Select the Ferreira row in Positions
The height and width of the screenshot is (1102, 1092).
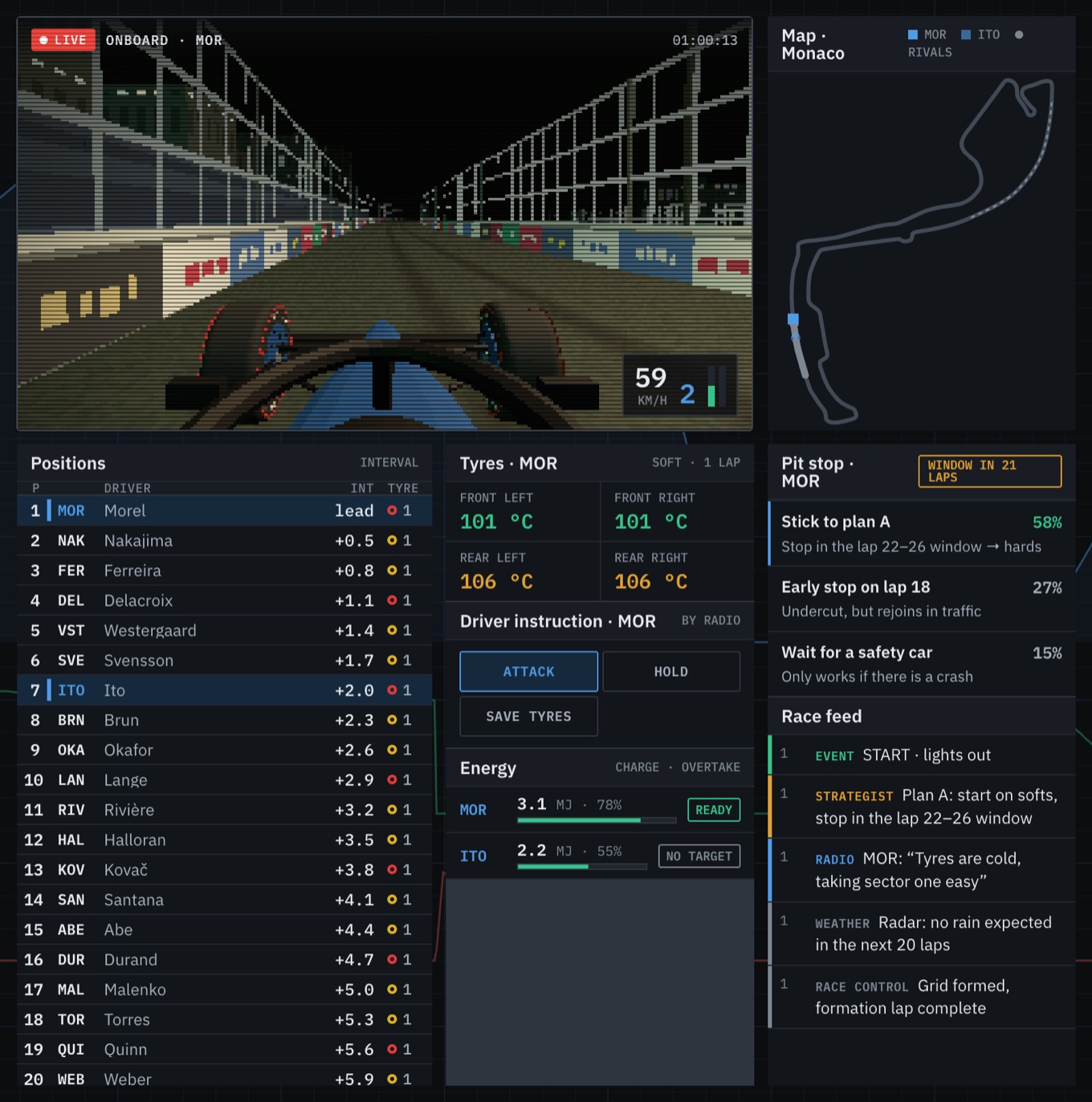point(225,571)
